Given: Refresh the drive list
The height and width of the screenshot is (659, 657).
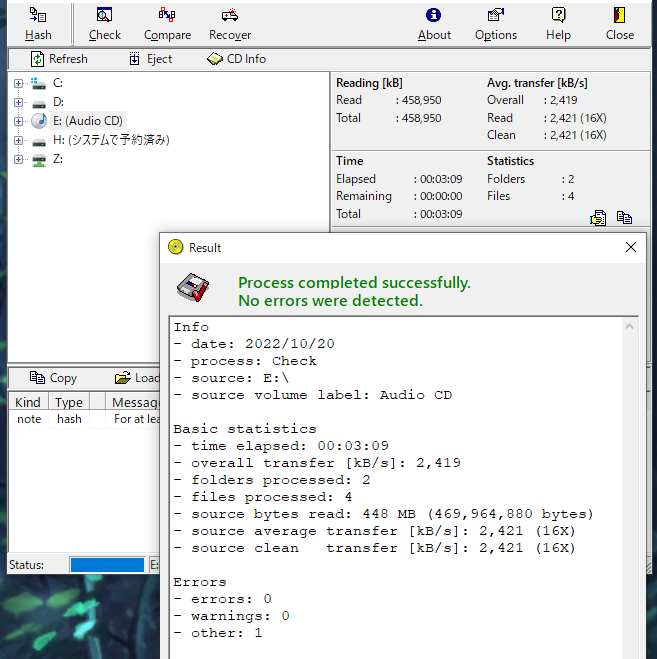Looking at the screenshot, I should pyautogui.click(x=58, y=59).
